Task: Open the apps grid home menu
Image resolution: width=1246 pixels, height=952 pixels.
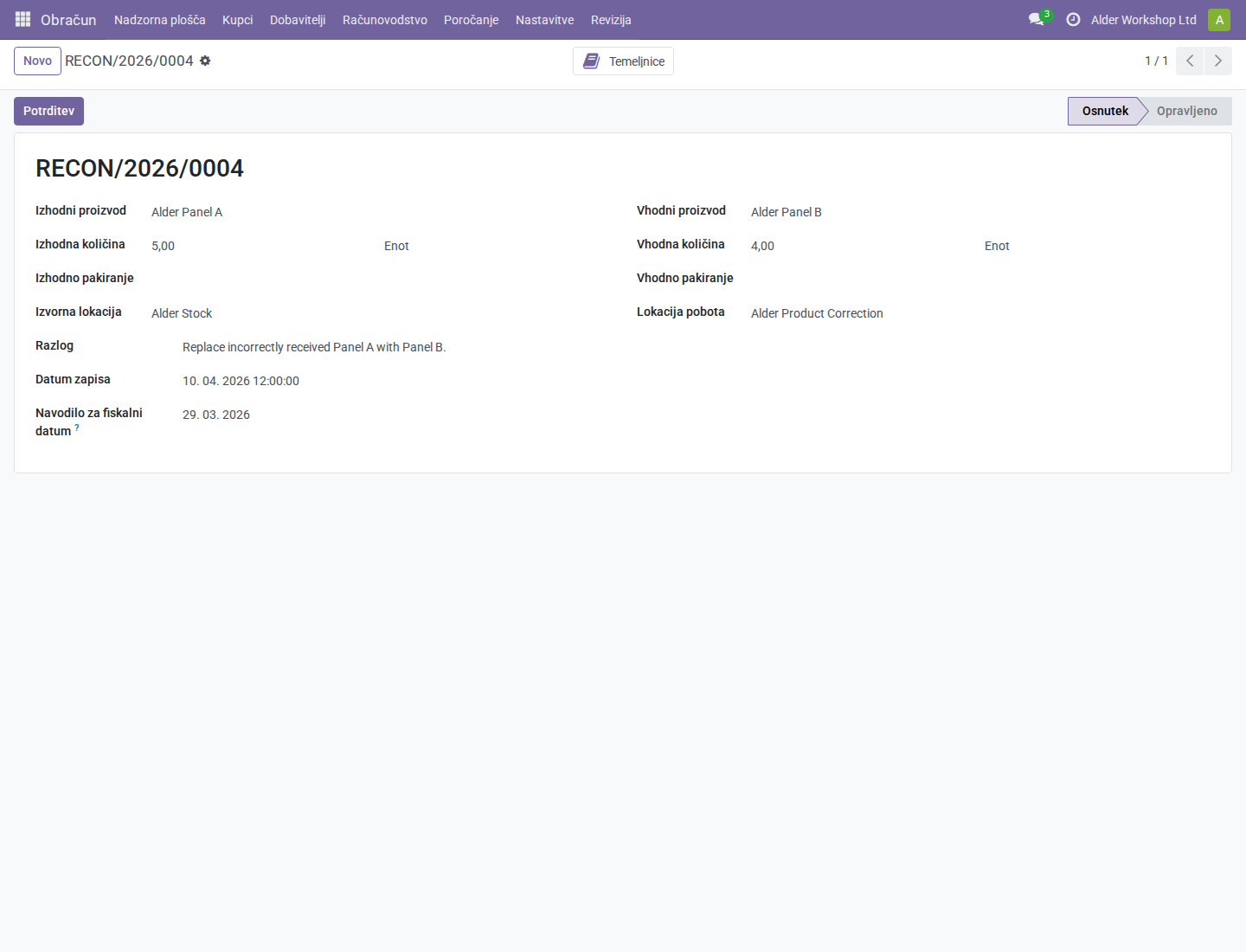Action: pos(23,19)
